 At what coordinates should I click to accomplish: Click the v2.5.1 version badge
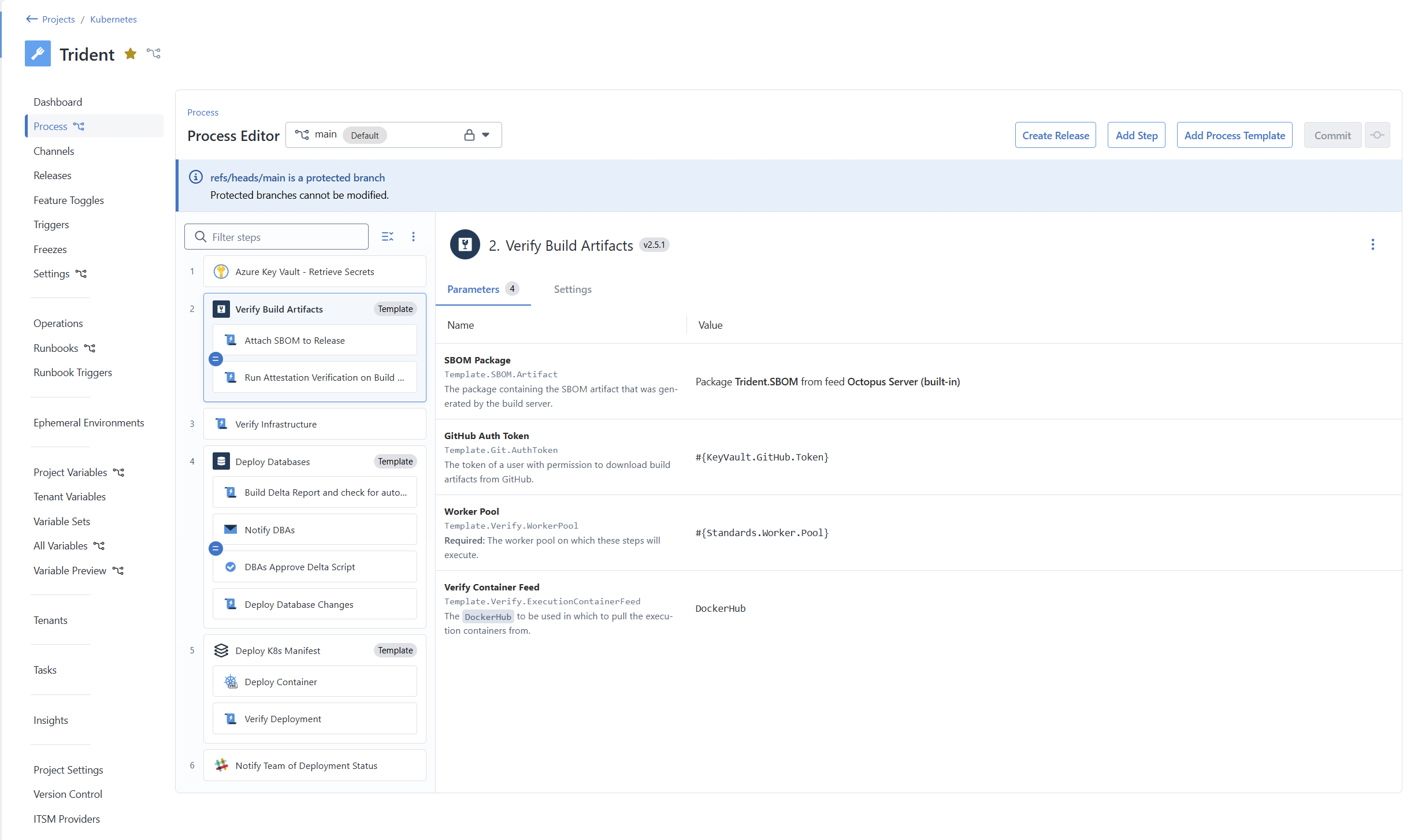[654, 244]
